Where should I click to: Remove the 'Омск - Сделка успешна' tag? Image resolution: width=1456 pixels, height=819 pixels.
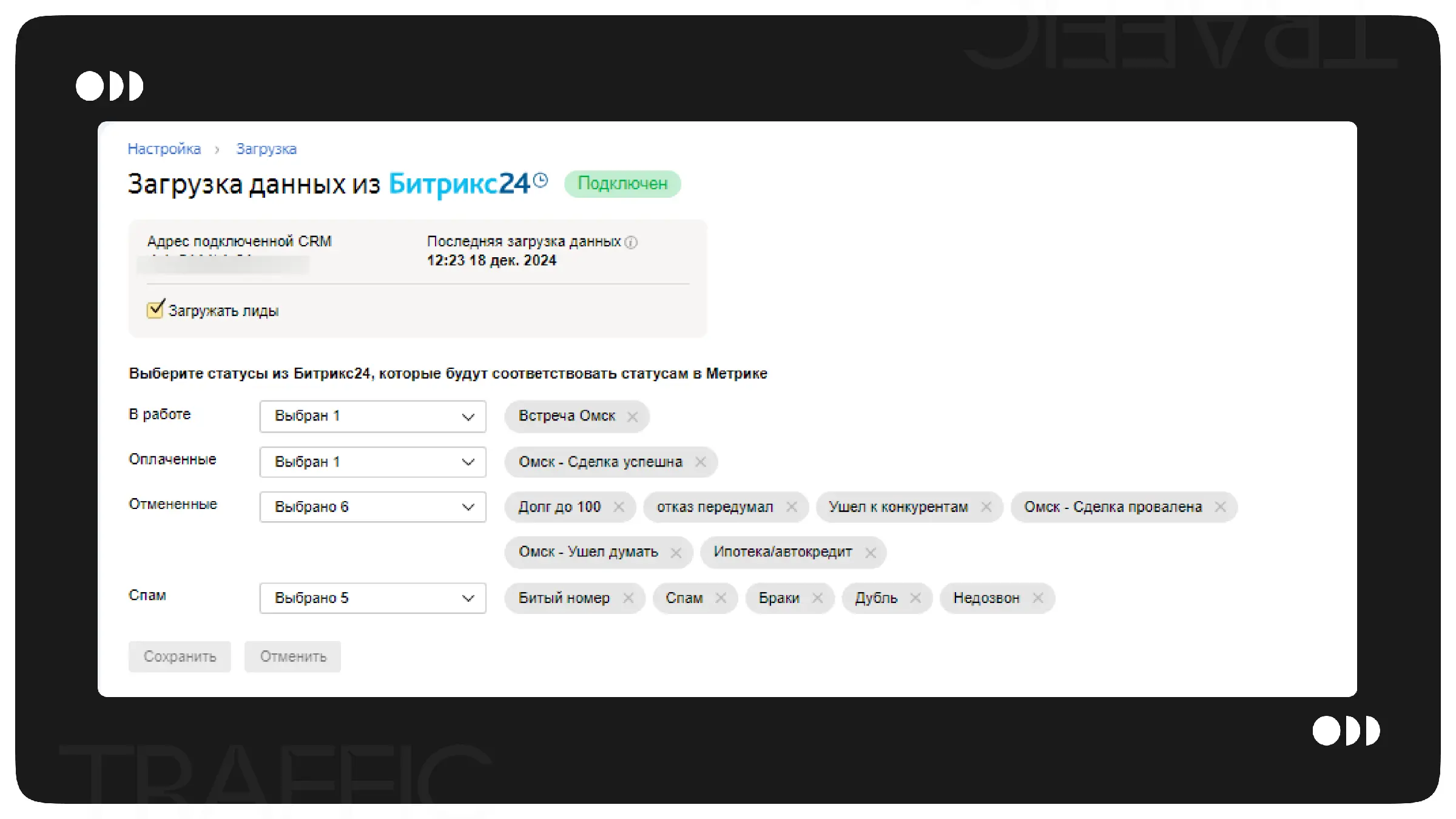700,462
